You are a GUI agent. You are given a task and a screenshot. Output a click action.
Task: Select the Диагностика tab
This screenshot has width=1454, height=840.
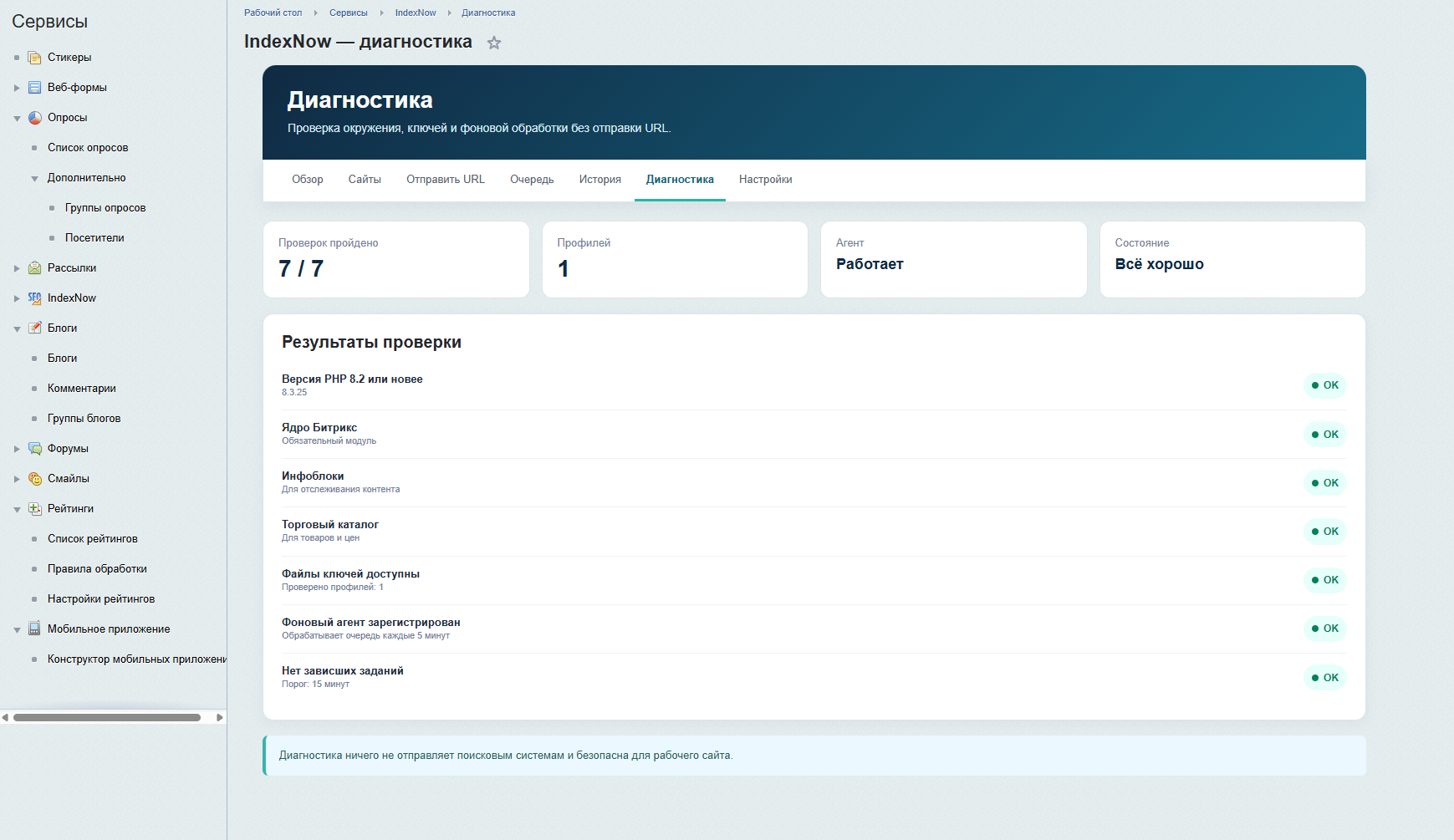pos(680,180)
